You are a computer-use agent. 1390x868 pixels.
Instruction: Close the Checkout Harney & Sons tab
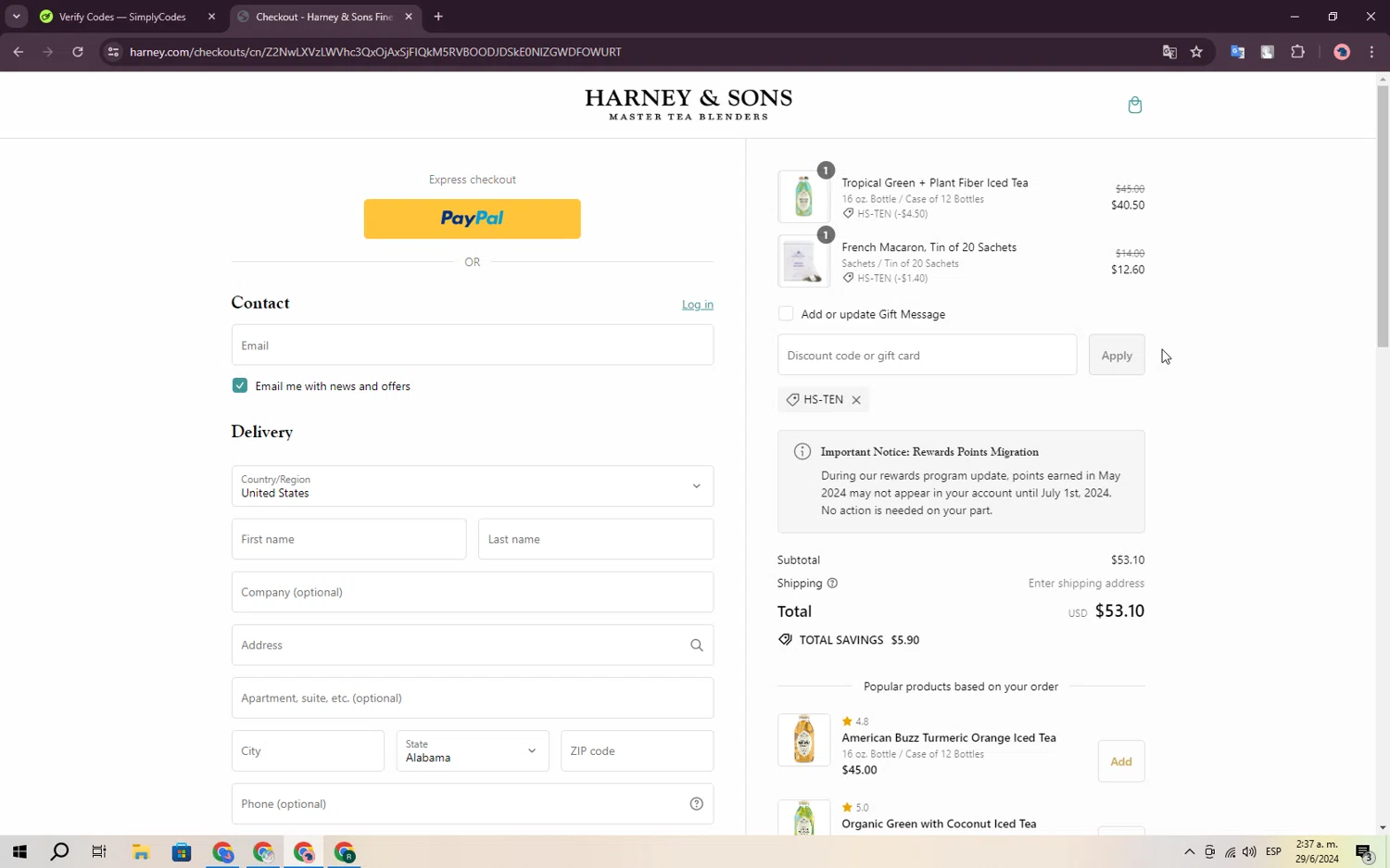[409, 17]
